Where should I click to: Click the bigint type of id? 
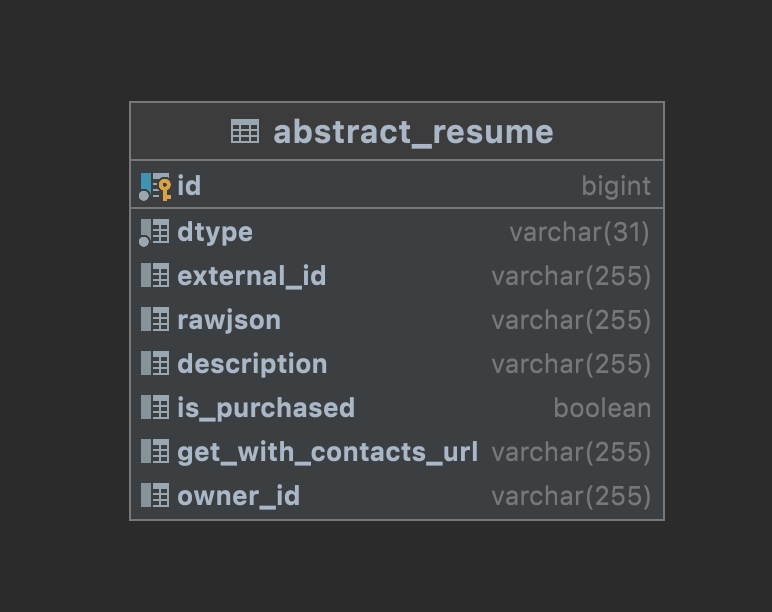tap(616, 187)
